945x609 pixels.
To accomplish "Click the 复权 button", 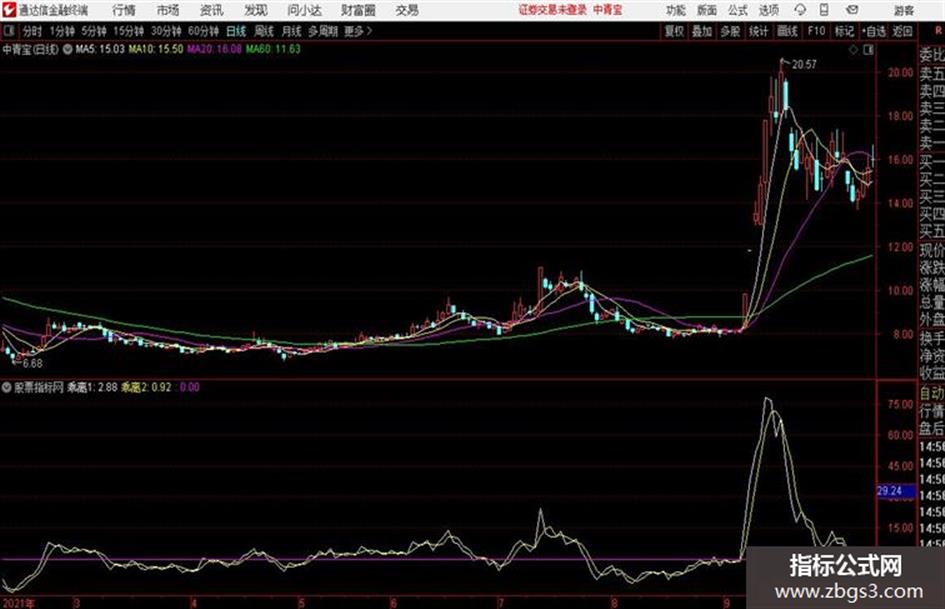I will pos(674,31).
